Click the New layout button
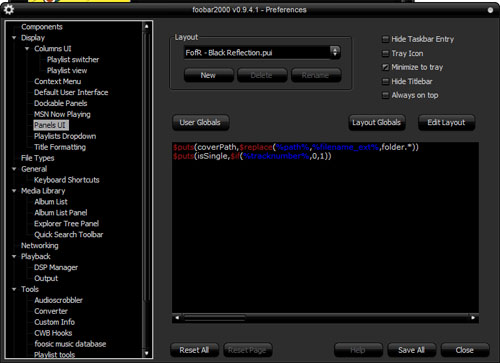This screenshot has height=363, width=500. (208, 75)
